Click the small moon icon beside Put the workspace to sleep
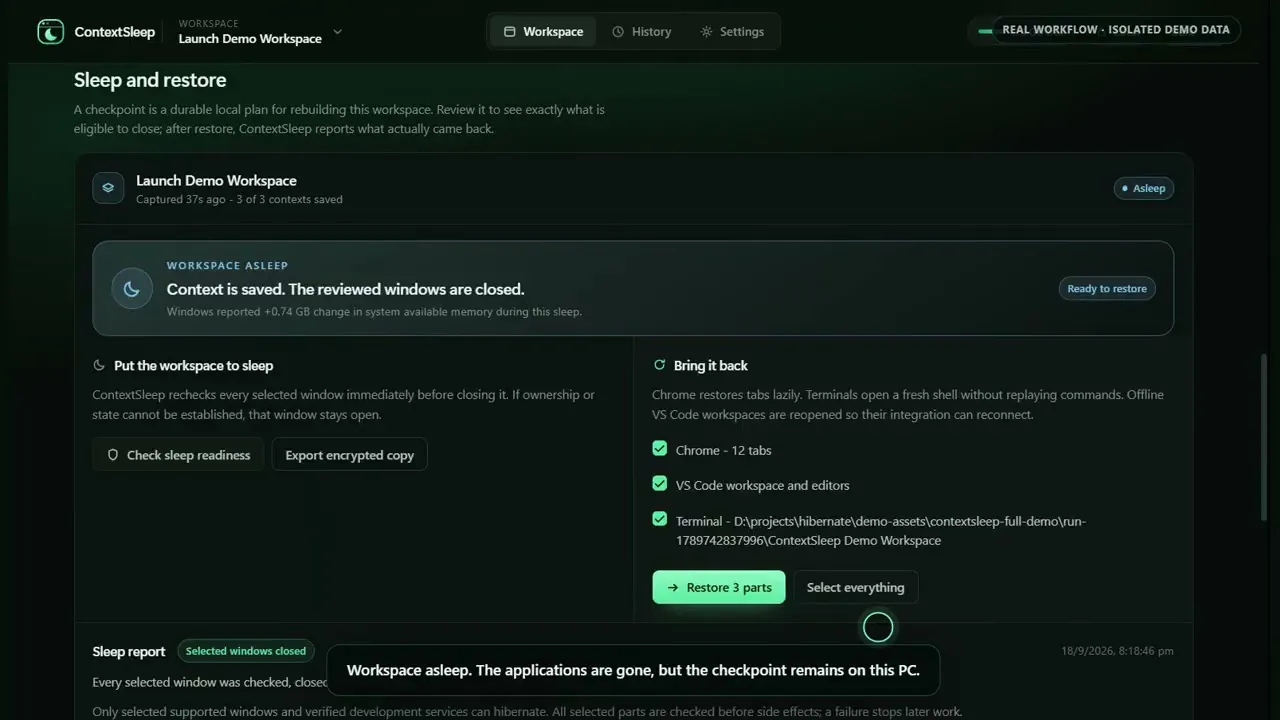 tap(99, 366)
